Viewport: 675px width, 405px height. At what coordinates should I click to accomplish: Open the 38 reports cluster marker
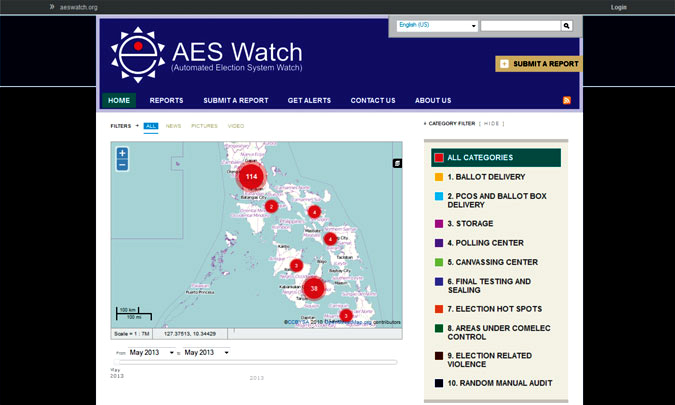coord(314,288)
